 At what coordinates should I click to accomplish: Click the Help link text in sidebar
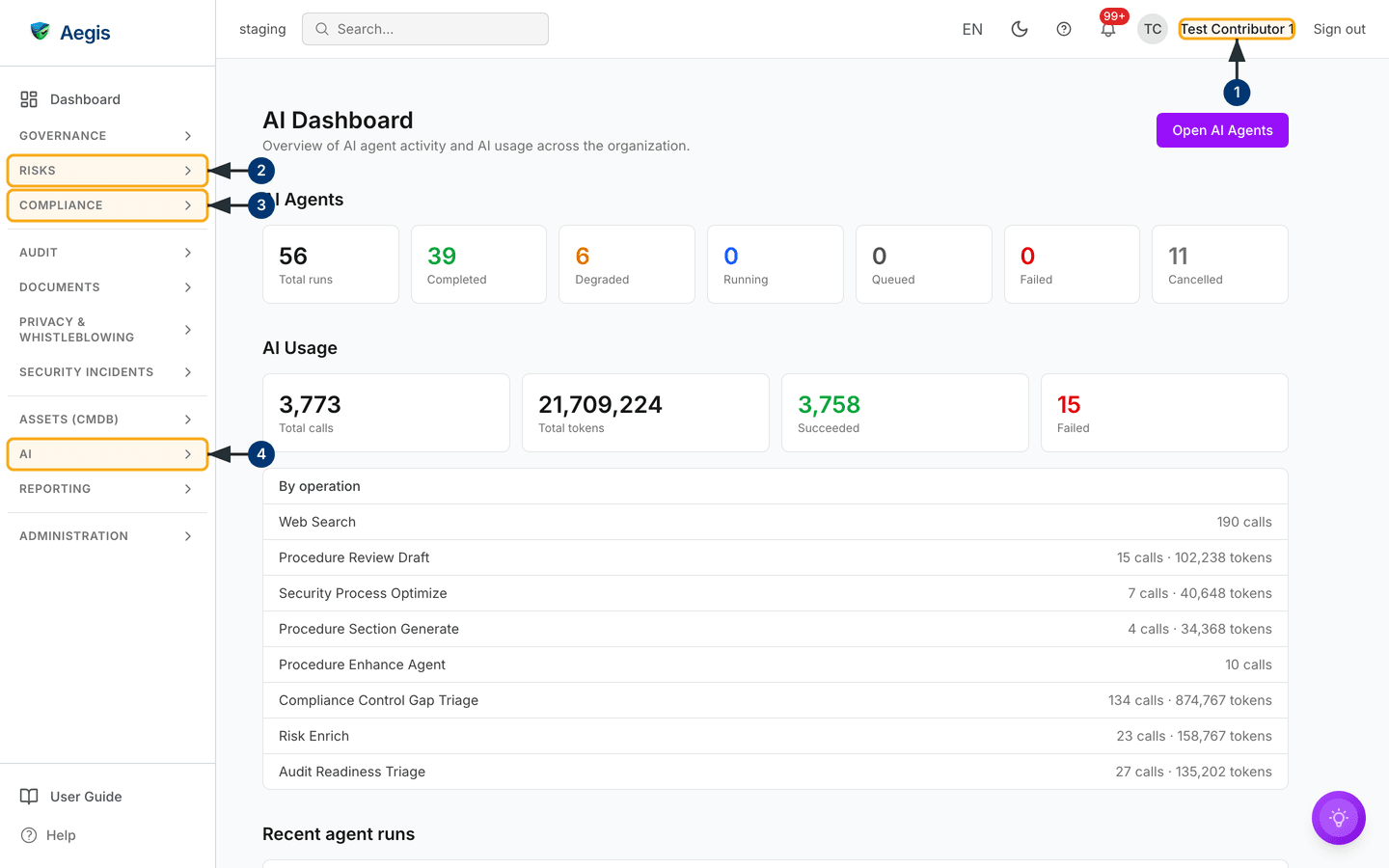click(x=61, y=835)
